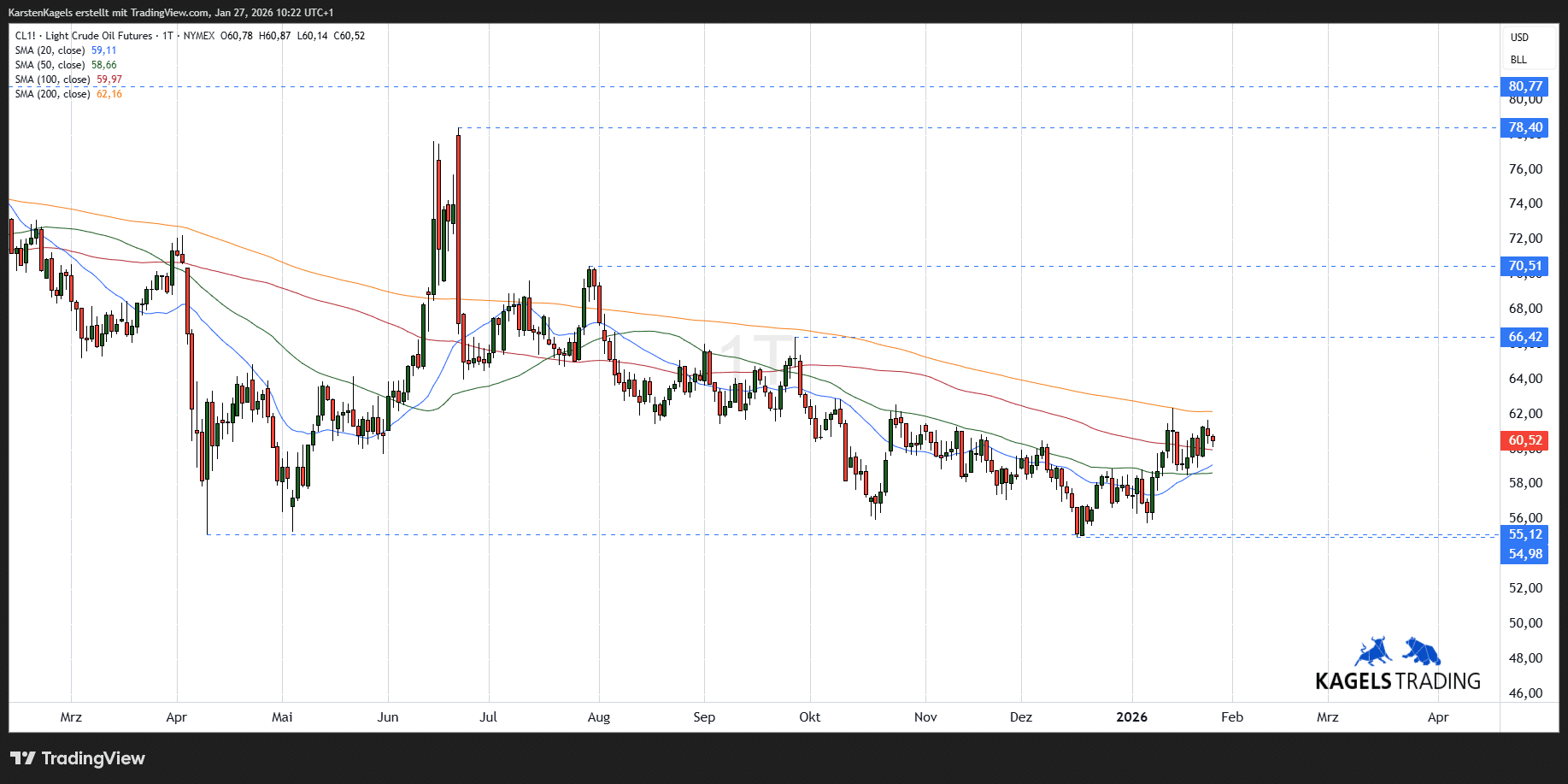Click the KAGELS TRADING watermark text
This screenshot has height=784, width=1568.
tap(1397, 681)
